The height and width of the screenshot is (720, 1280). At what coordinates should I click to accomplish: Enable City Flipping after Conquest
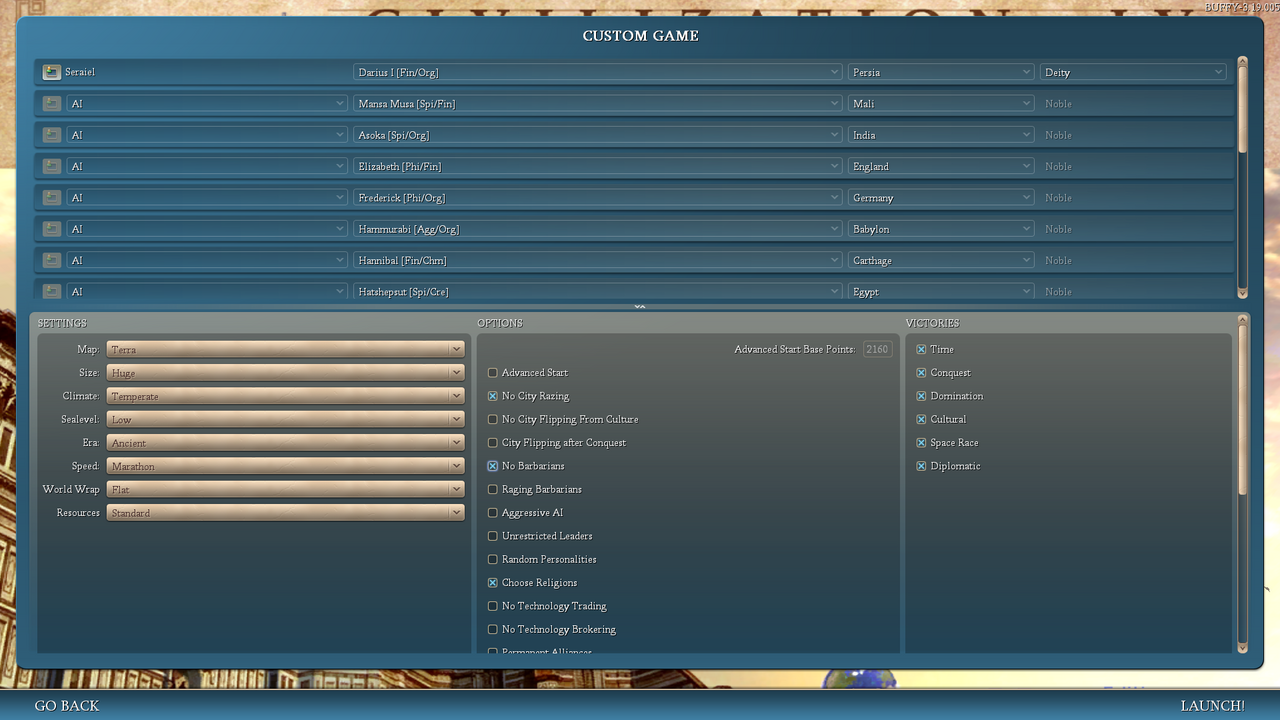(492, 443)
